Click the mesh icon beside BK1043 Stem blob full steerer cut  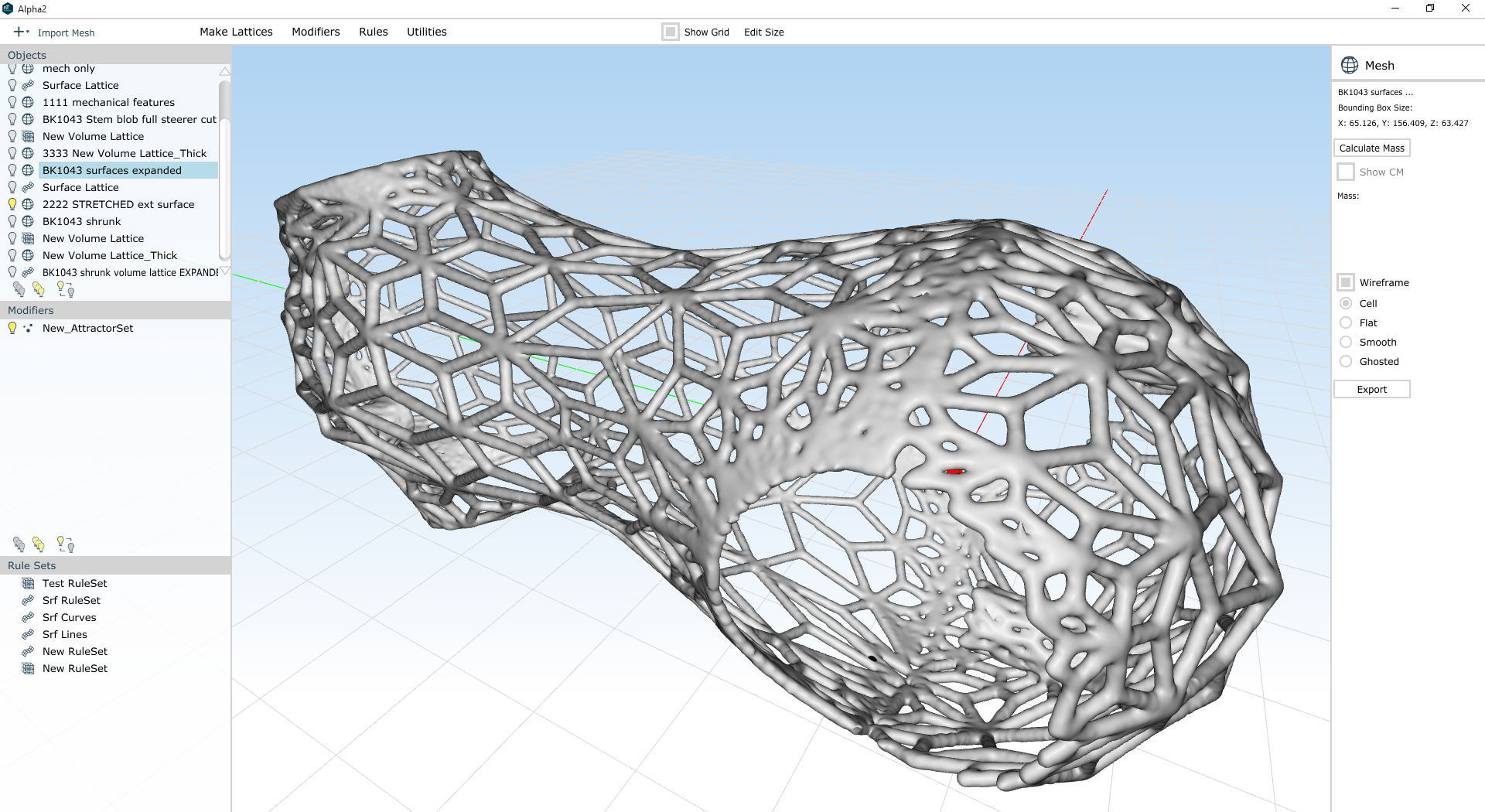(x=28, y=119)
